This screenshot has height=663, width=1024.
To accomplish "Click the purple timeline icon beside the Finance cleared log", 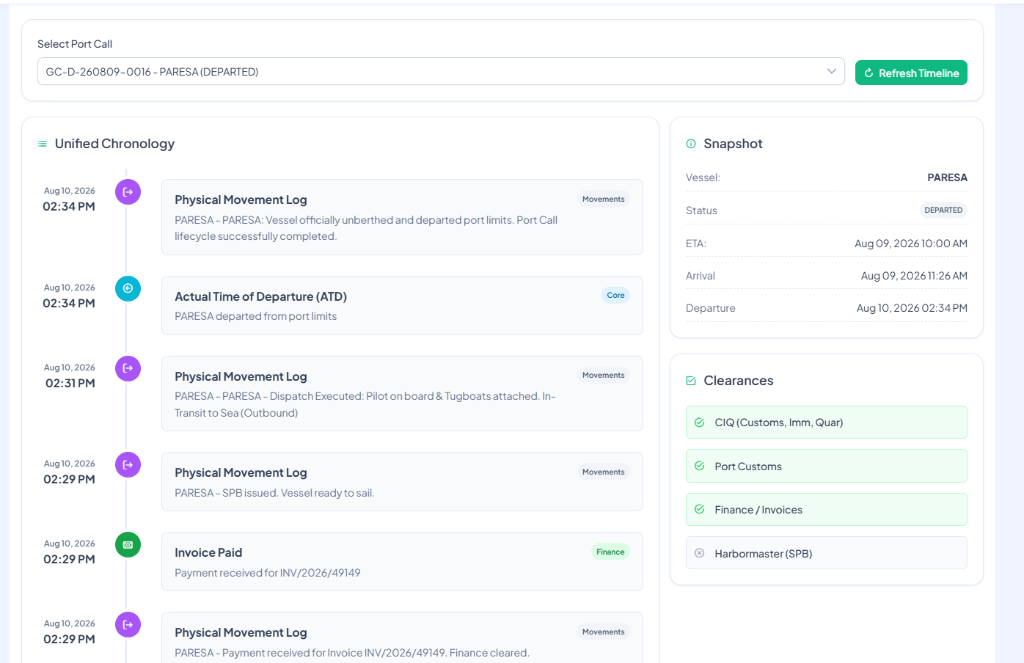I will point(128,625).
